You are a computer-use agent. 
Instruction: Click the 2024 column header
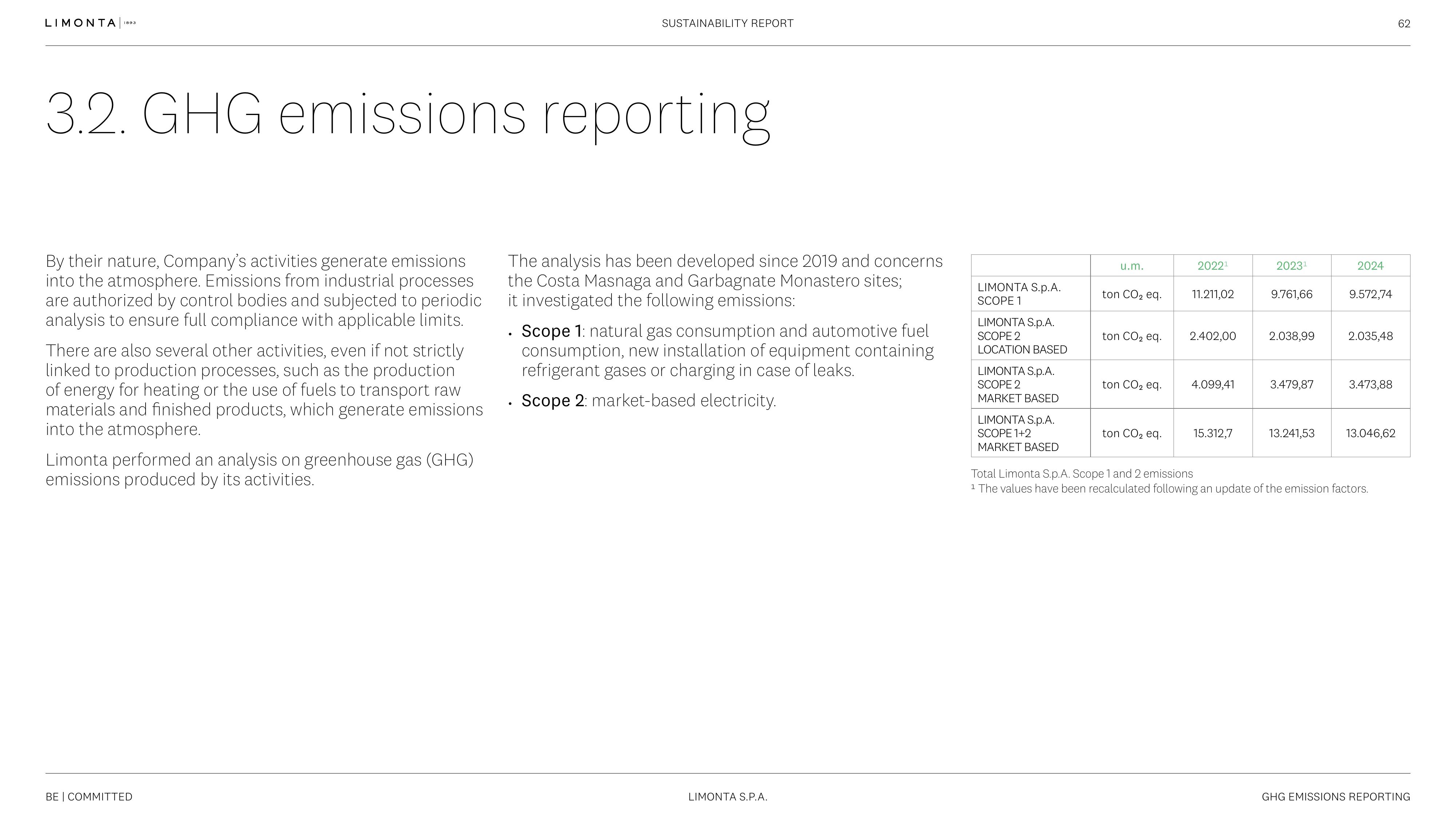pos(1370,266)
